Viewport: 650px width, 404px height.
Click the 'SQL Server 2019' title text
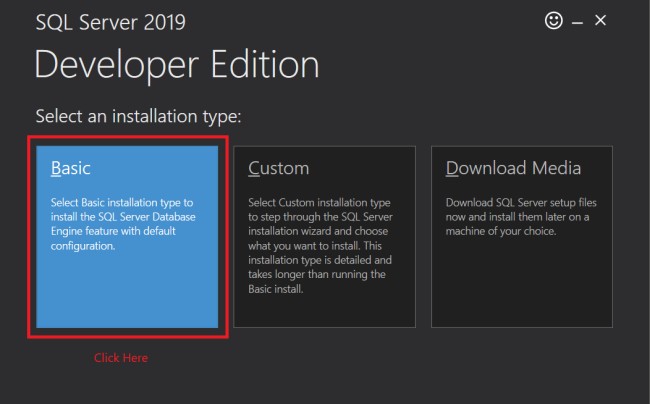[111, 22]
